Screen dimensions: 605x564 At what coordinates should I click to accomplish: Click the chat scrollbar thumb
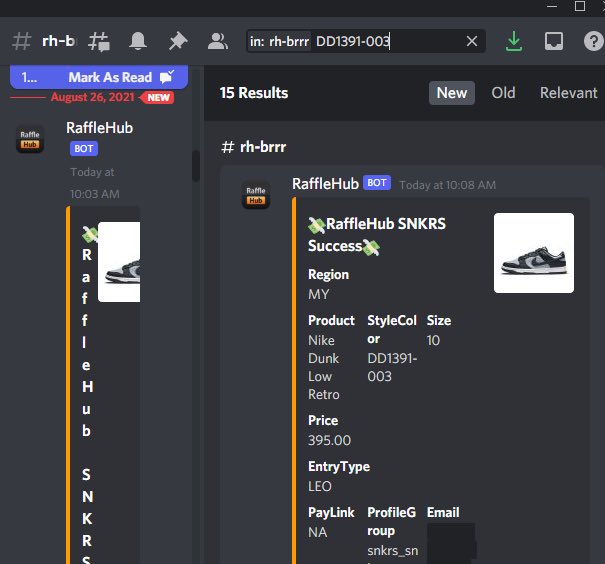pyautogui.click(x=196, y=166)
